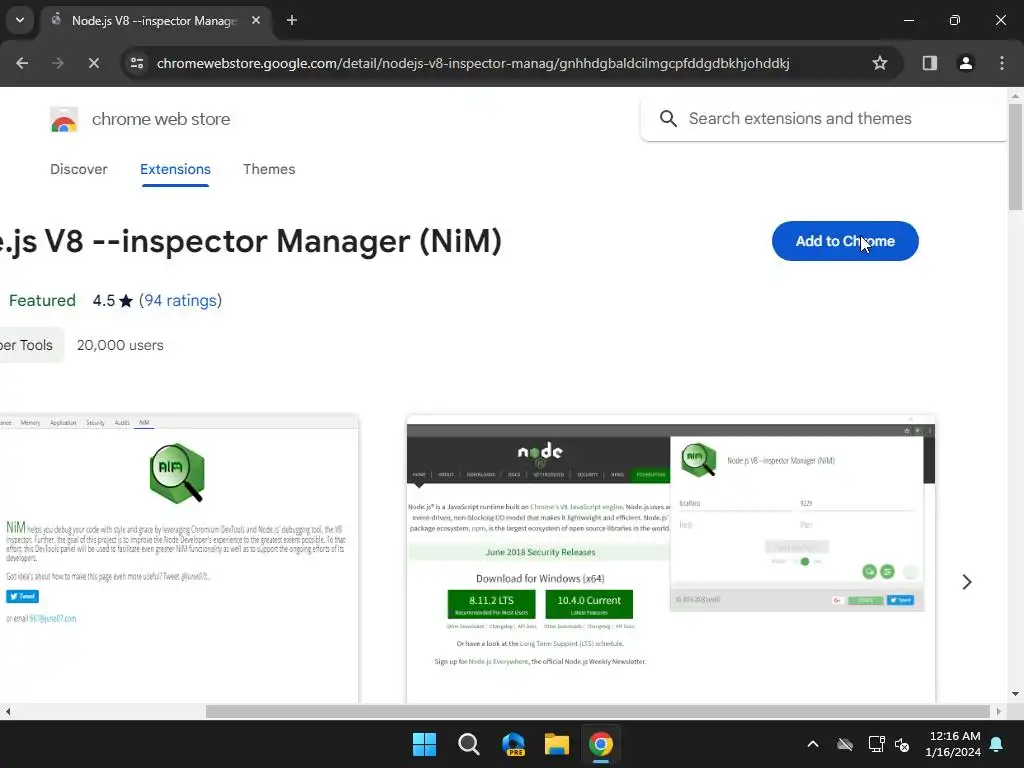Open the 94 ratings link
Image resolution: width=1024 pixels, height=768 pixels.
[x=180, y=300]
